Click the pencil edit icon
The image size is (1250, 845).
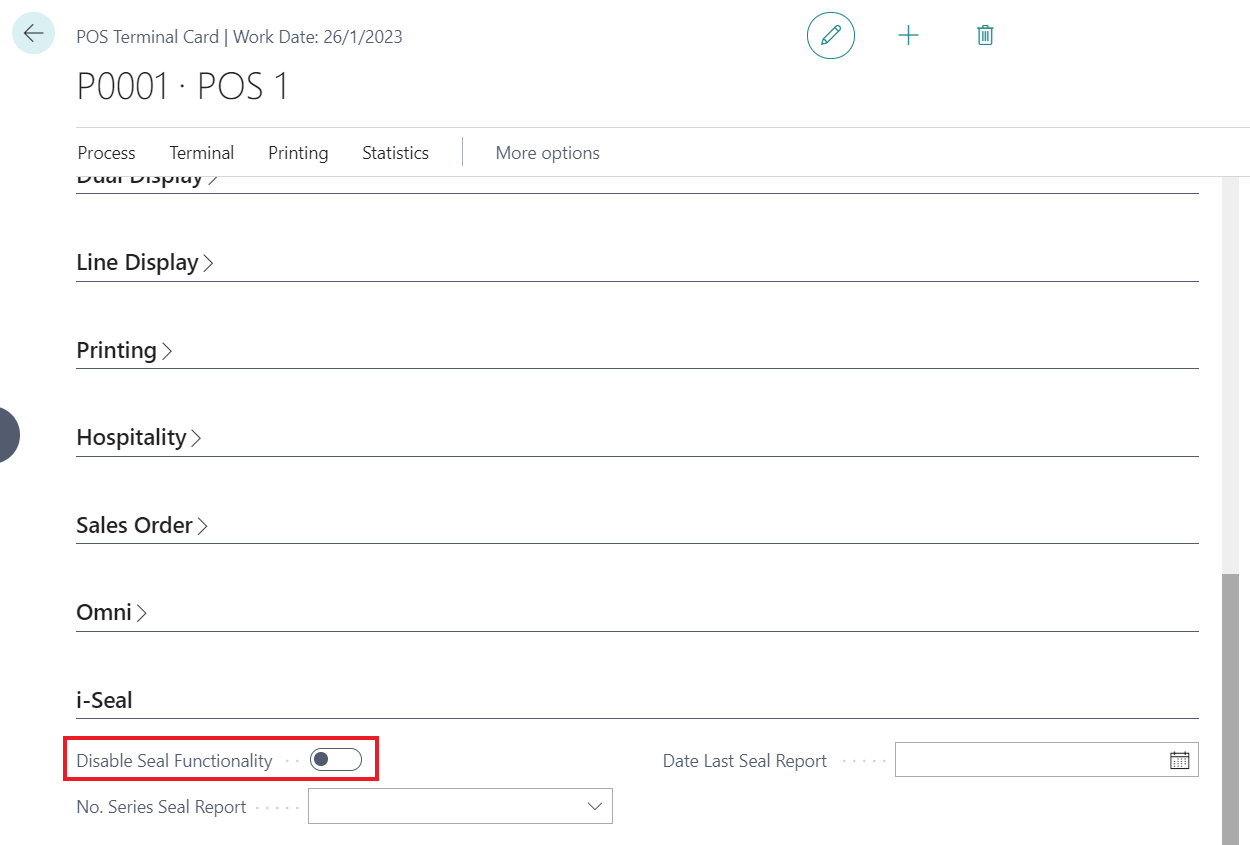[x=830, y=35]
